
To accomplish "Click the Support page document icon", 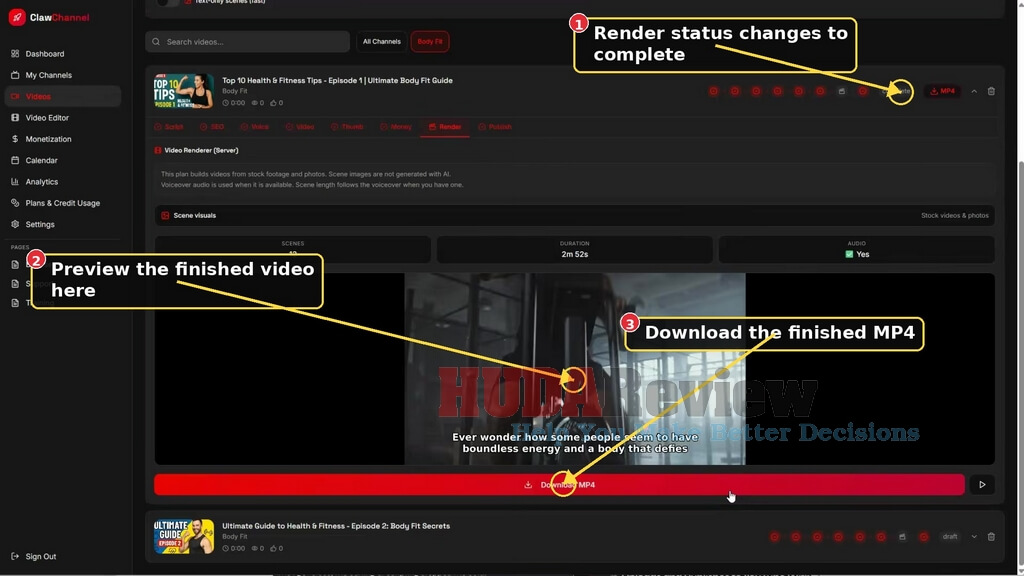I will [15, 283].
